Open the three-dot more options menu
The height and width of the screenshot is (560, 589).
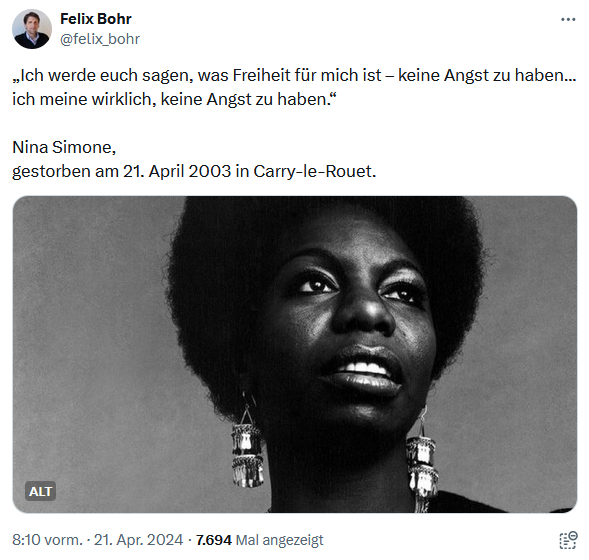pos(568,20)
